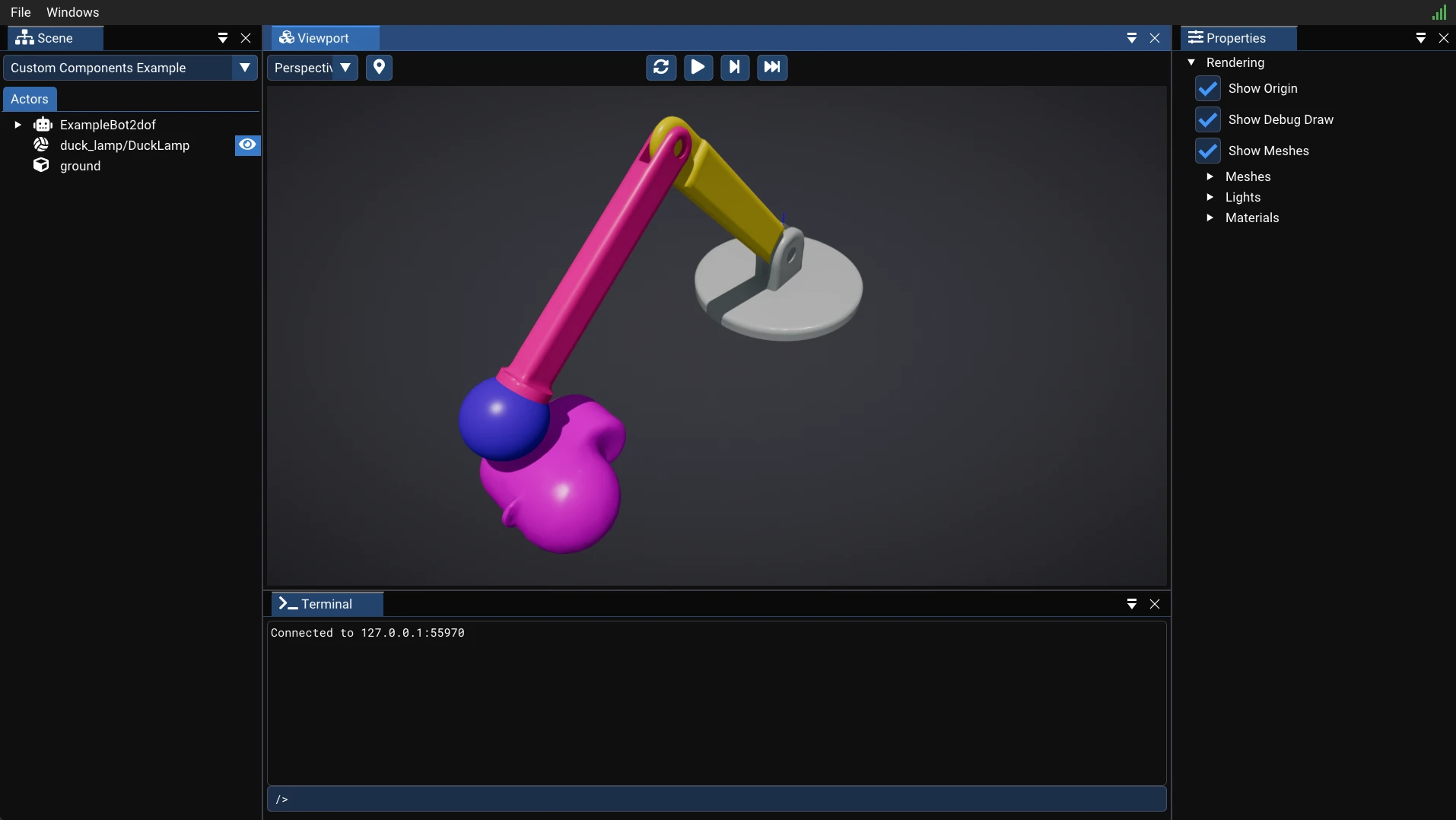Select the ExampleBot2dof robot icon

[43, 125]
